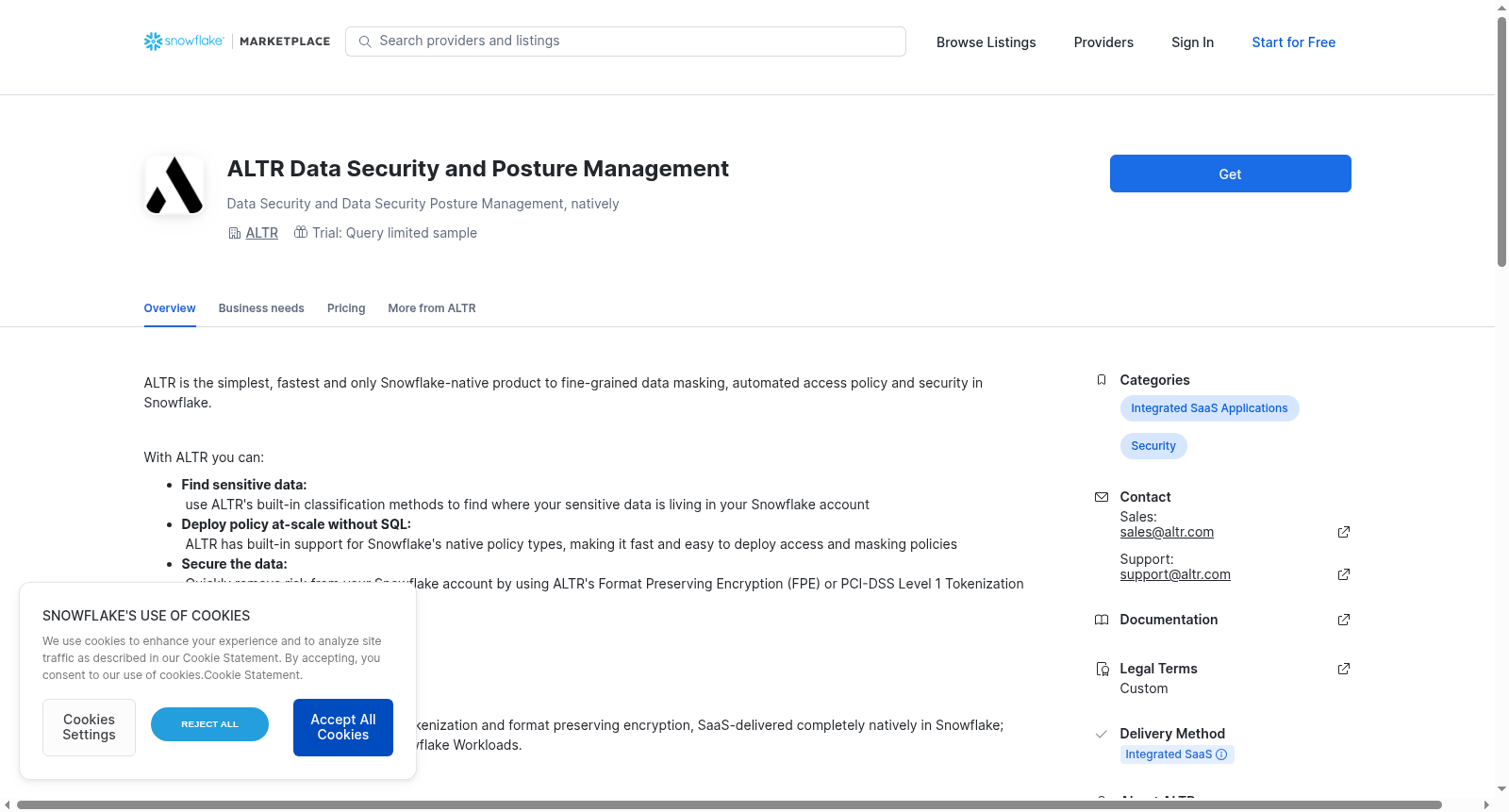Click the Snowflake Marketplace logo
The height and width of the screenshot is (812, 1509).
(x=237, y=41)
